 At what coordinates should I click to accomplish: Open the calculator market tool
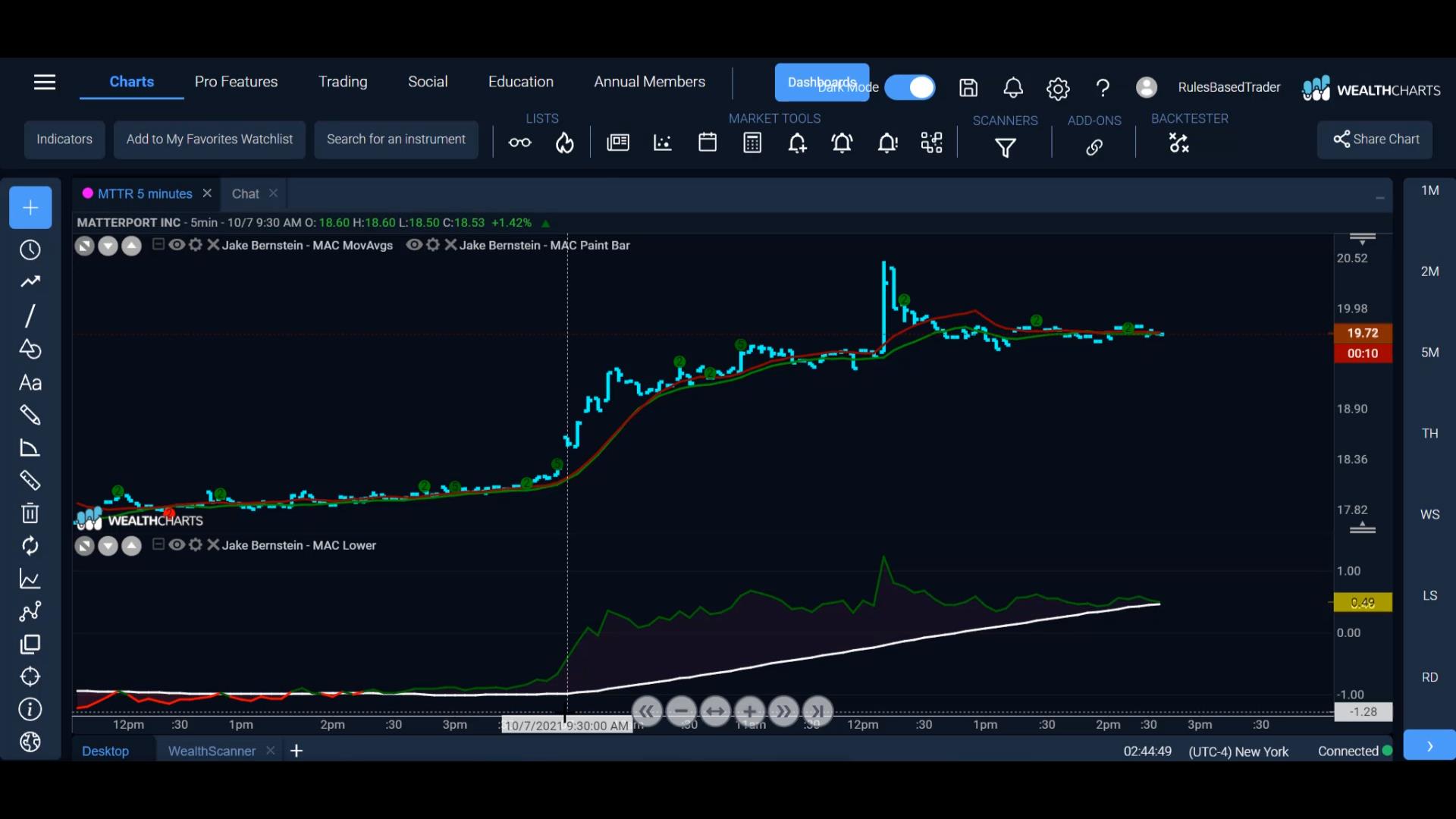752,143
